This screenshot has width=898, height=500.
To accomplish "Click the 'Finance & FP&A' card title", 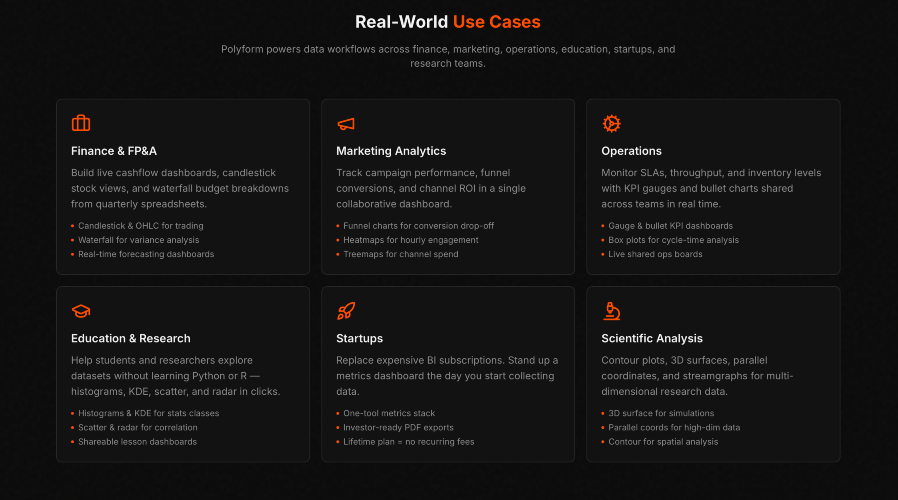I will pyautogui.click(x=114, y=151).
